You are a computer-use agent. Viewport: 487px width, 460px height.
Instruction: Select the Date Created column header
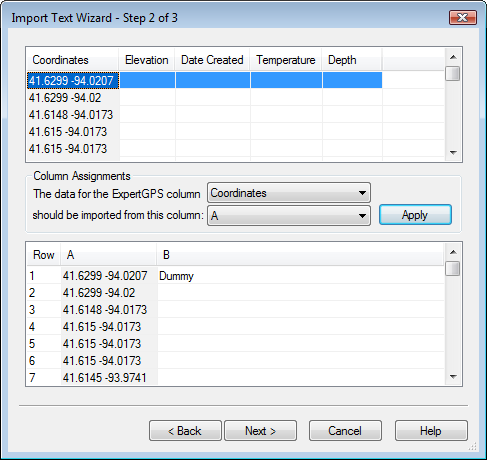(x=212, y=60)
